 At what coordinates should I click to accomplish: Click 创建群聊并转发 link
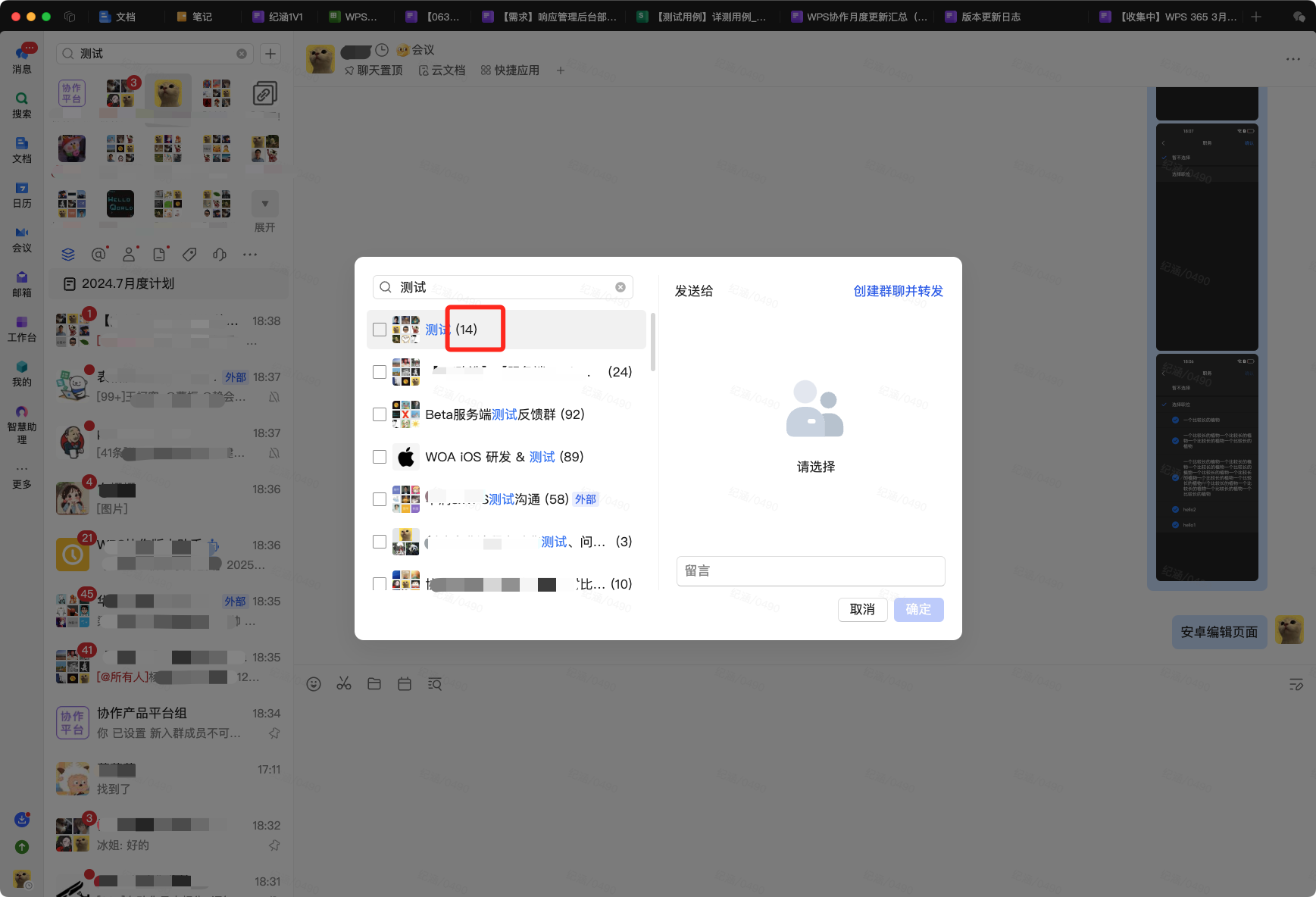pos(898,291)
